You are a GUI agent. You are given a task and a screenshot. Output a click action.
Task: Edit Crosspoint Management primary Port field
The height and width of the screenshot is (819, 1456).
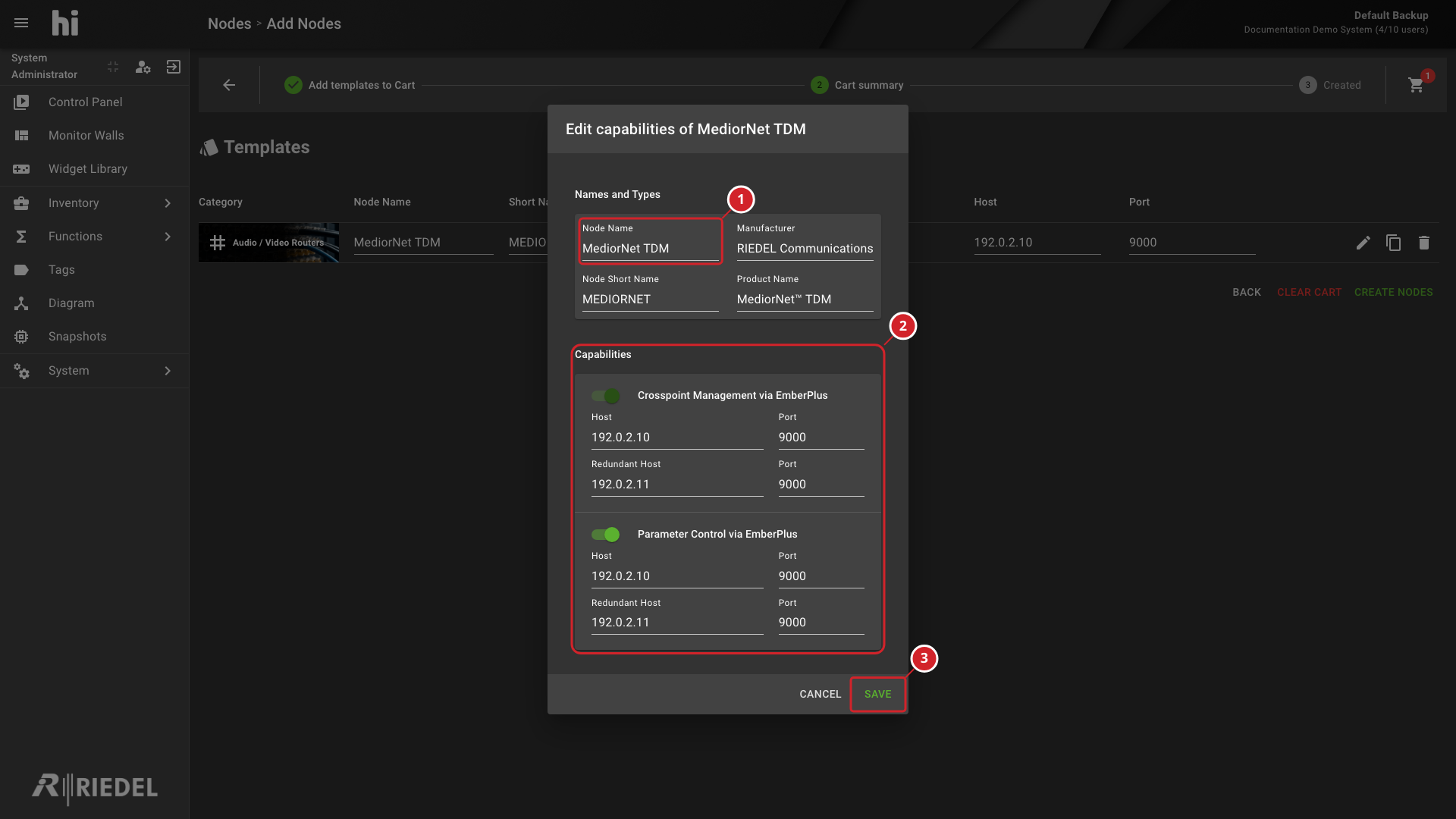point(821,438)
